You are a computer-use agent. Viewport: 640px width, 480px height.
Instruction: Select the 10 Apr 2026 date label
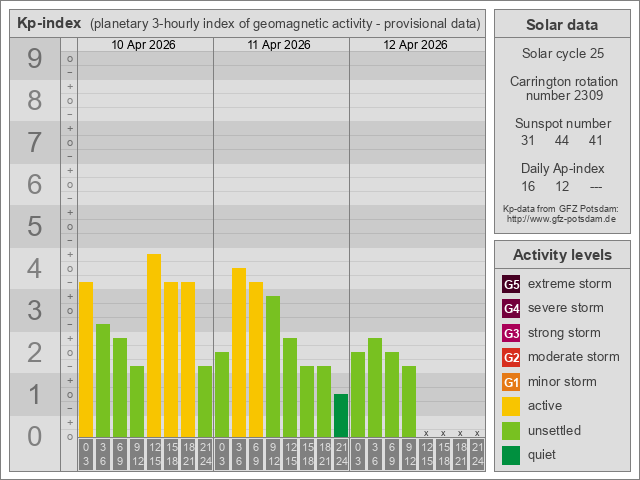tap(145, 45)
